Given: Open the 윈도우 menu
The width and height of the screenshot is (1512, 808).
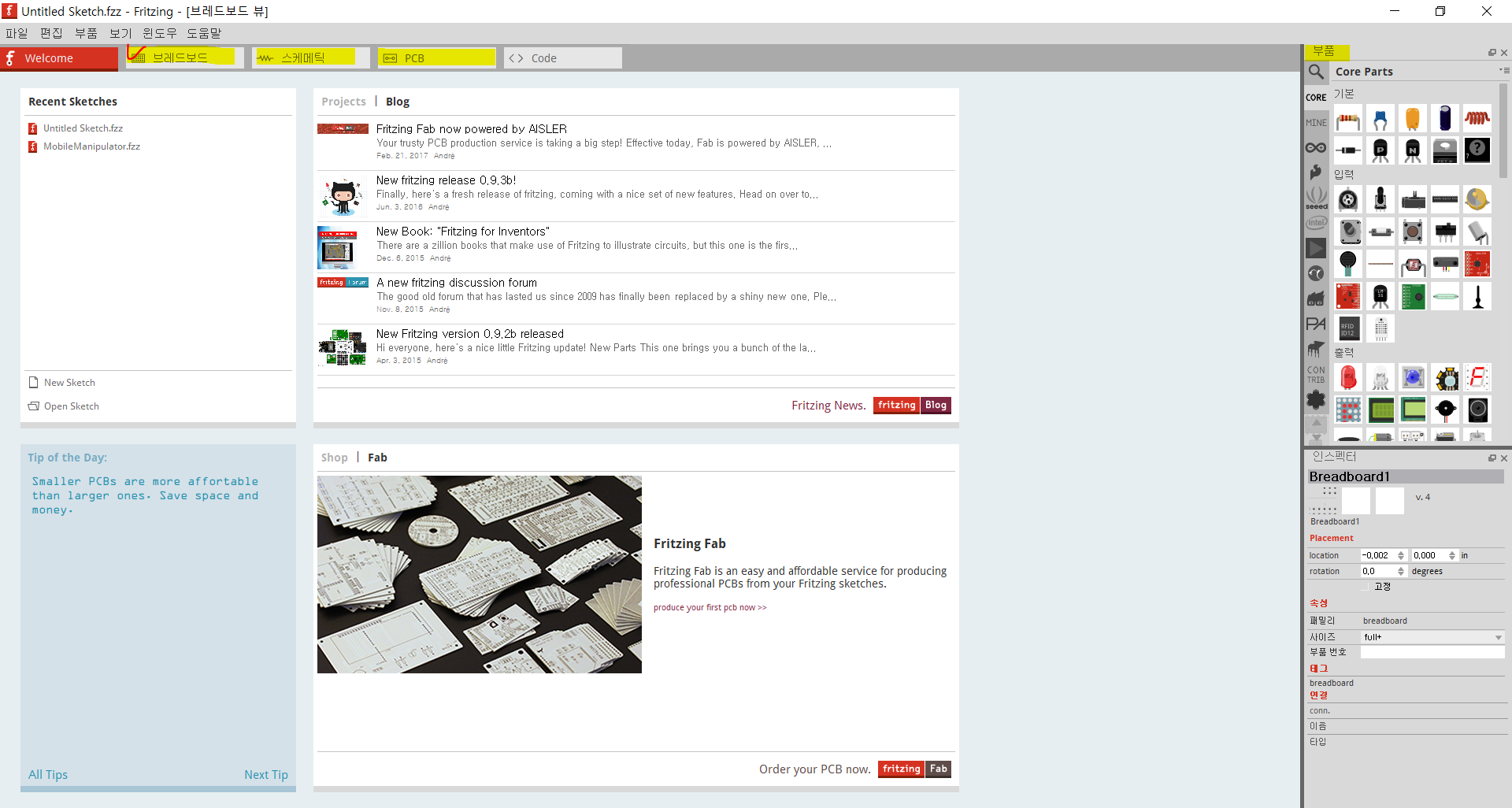Looking at the screenshot, I should pyautogui.click(x=160, y=33).
